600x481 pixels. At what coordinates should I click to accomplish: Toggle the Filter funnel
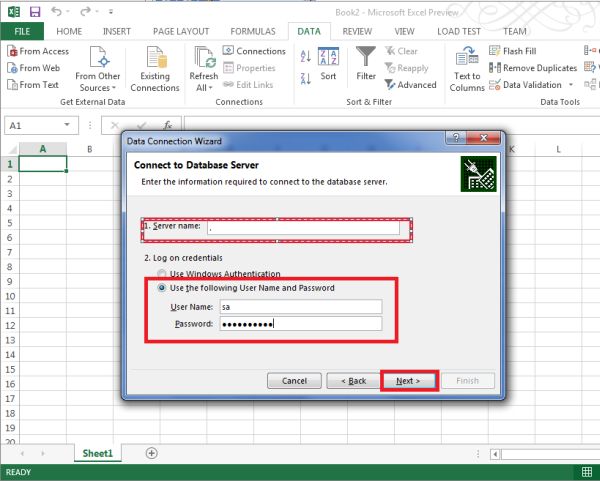point(366,64)
